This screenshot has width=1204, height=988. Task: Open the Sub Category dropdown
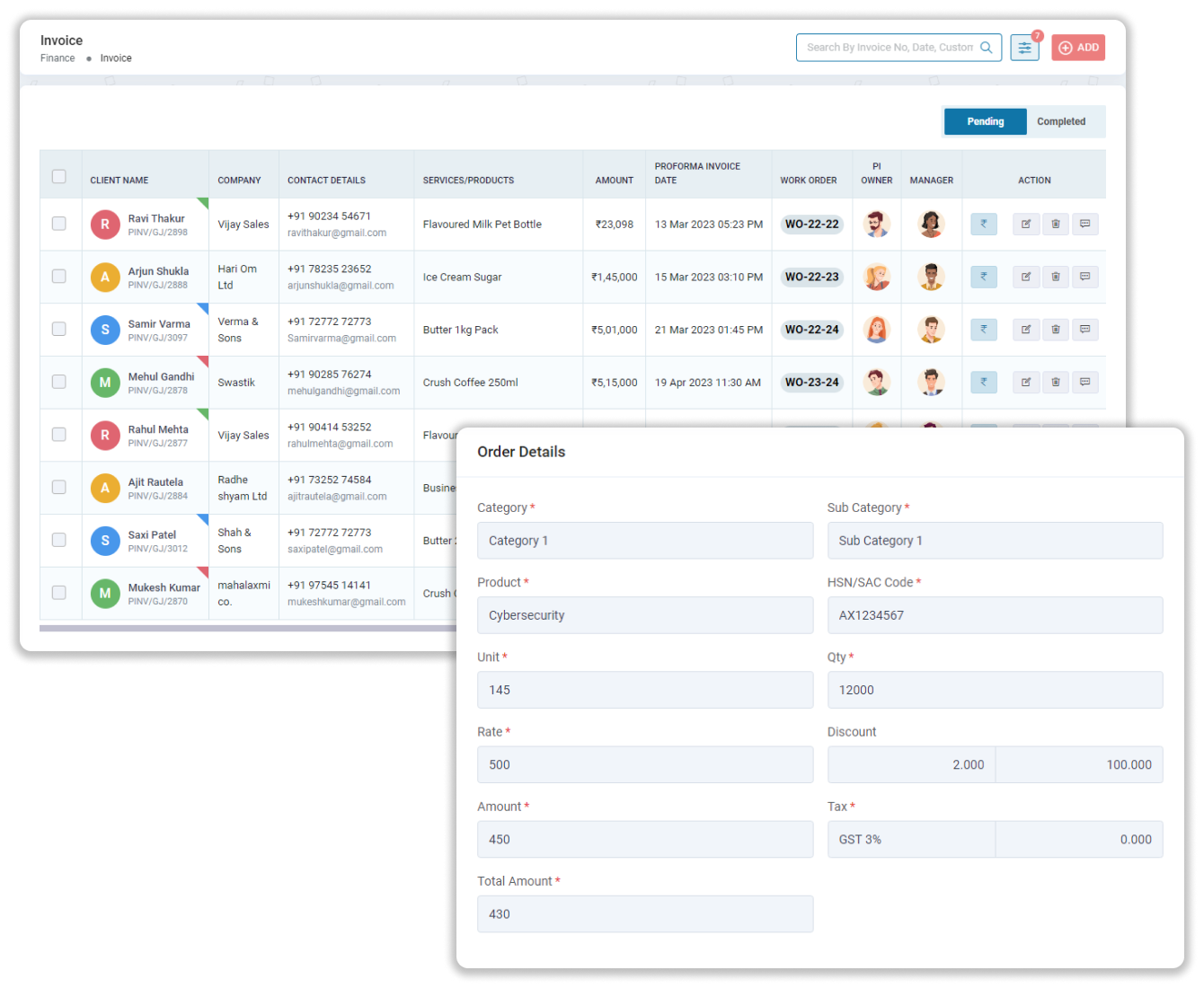pos(995,540)
